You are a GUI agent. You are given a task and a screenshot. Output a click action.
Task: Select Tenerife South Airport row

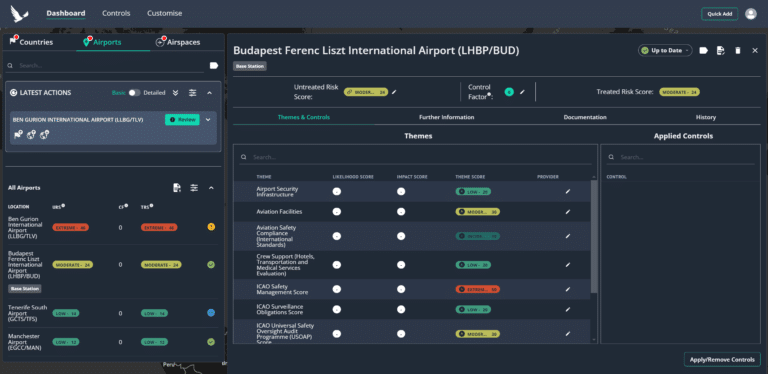pos(112,313)
